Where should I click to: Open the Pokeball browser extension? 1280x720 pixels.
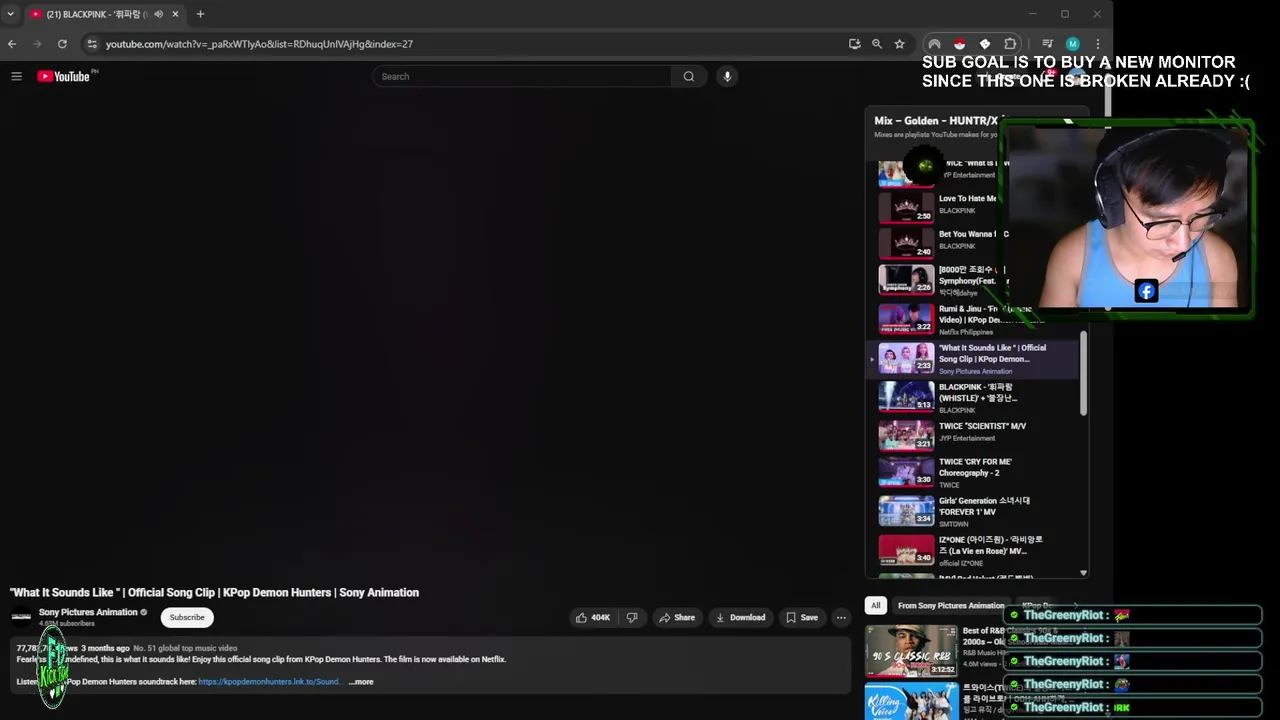click(x=959, y=44)
